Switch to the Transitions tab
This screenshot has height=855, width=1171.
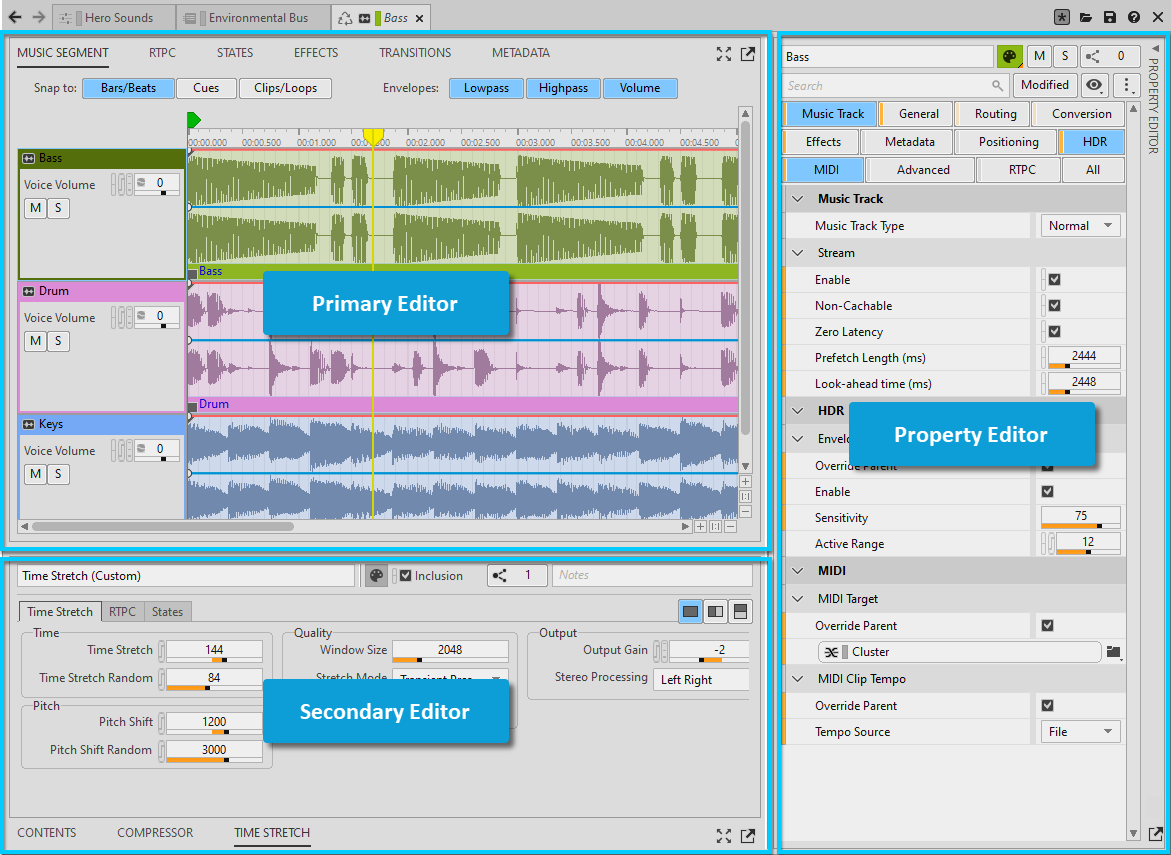pos(415,53)
